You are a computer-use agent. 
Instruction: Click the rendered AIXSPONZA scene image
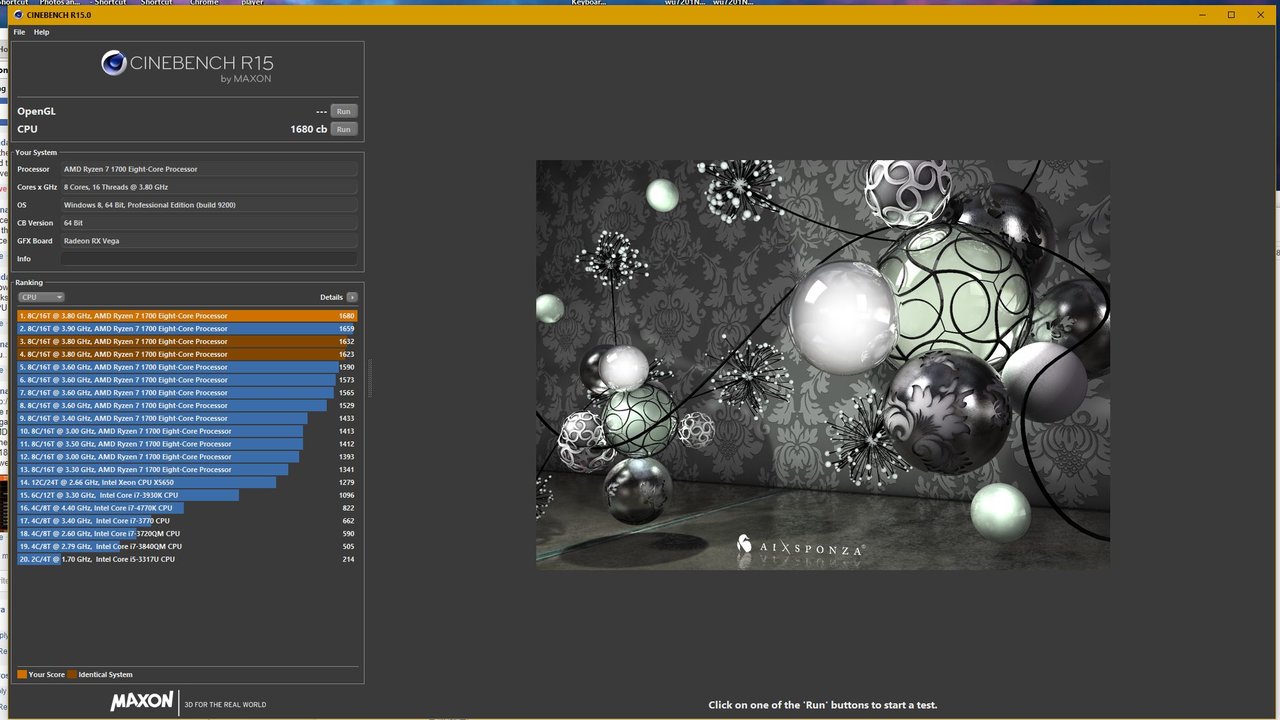[823, 365]
